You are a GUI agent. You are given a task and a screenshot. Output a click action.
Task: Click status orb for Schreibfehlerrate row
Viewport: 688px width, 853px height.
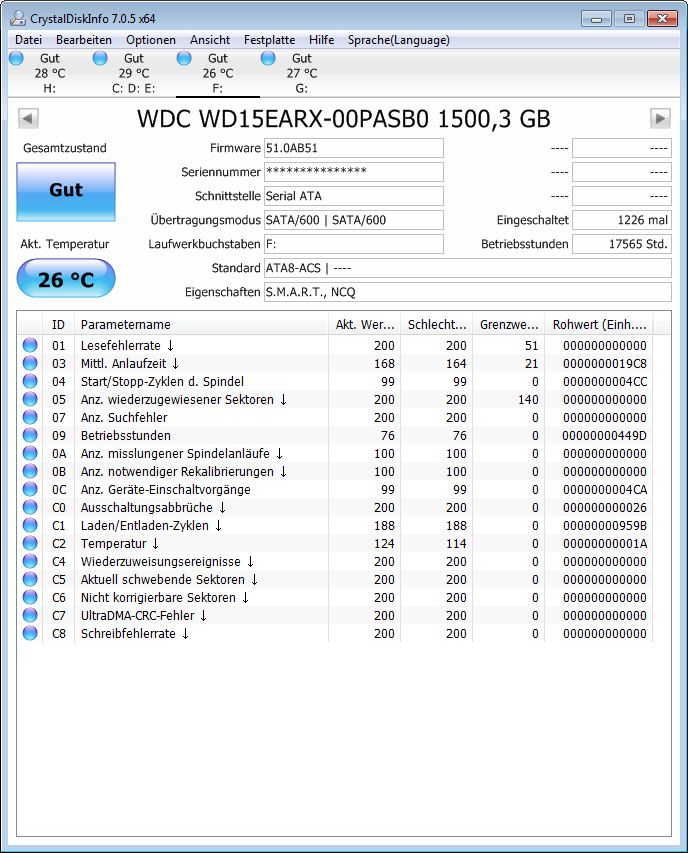point(30,633)
